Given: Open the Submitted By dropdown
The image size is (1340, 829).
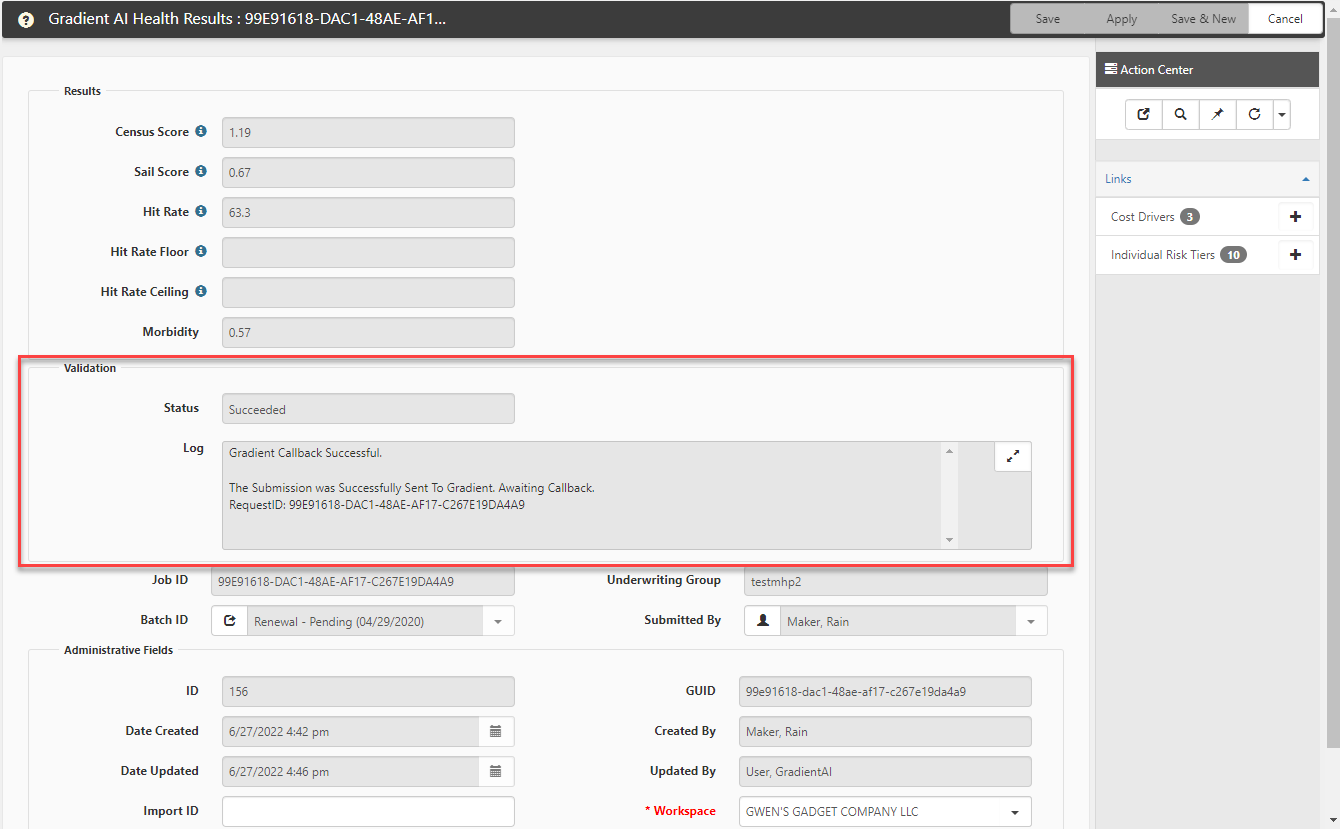Looking at the screenshot, I should (1030, 621).
